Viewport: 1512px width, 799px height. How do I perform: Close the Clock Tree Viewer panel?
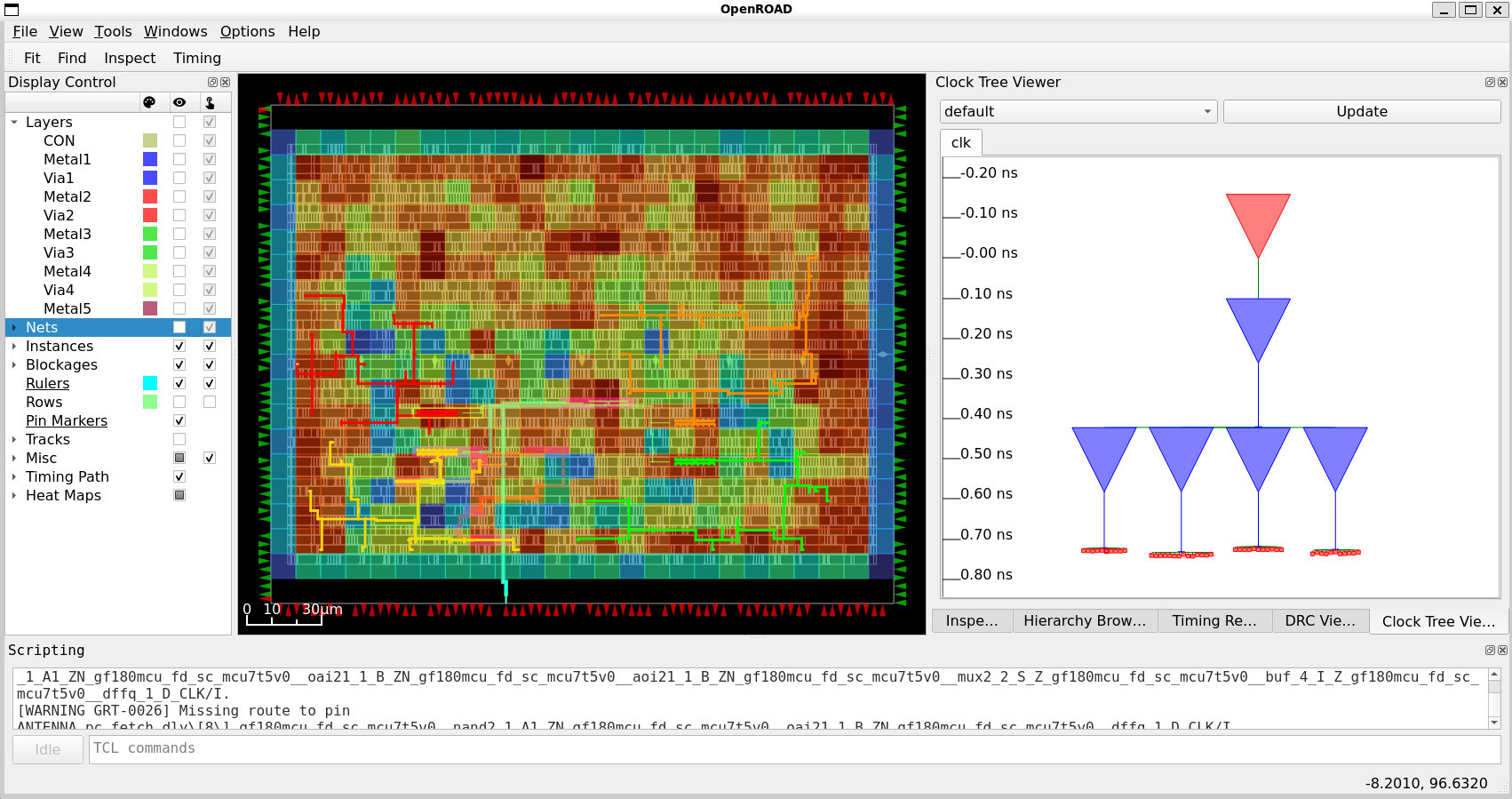point(1502,82)
